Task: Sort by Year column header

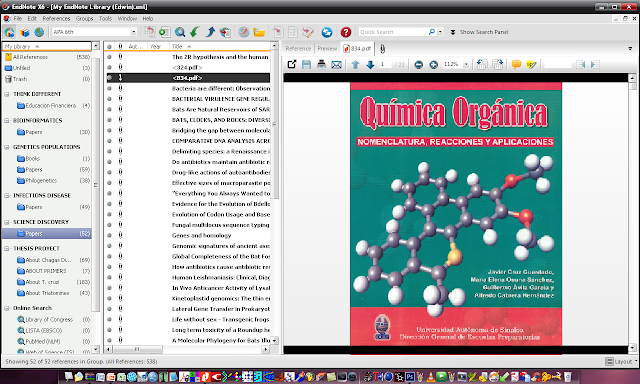Action: [x=158, y=47]
